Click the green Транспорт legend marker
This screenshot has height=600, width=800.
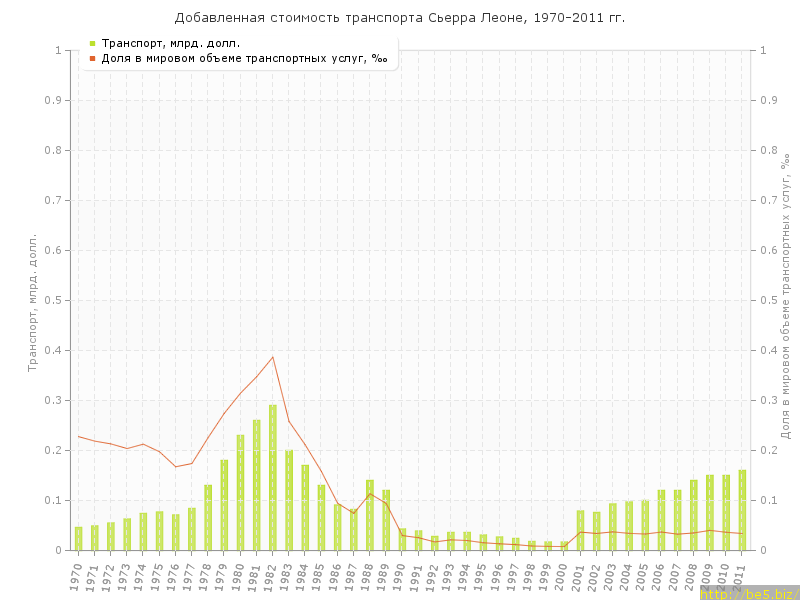coord(92,43)
